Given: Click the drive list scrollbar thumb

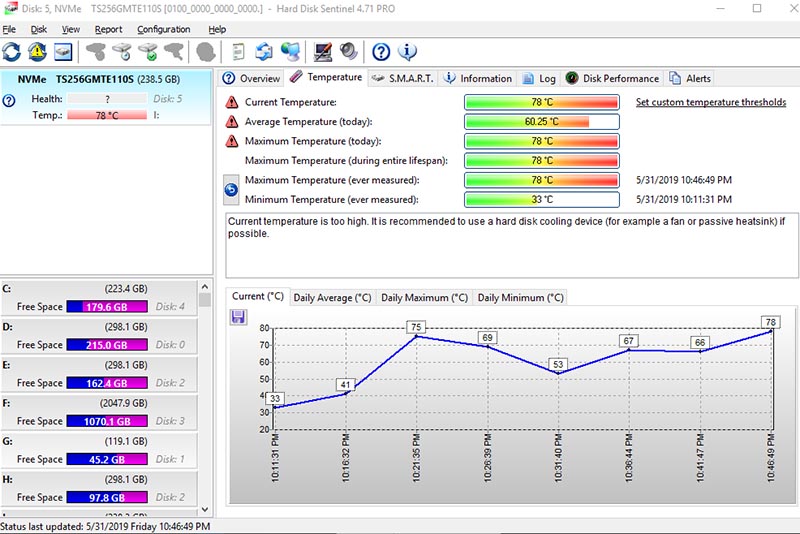Looking at the screenshot, I should [x=205, y=299].
